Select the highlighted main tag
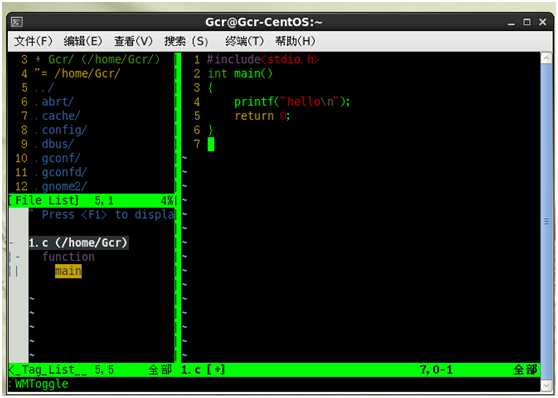This screenshot has height=398, width=558. coord(68,271)
